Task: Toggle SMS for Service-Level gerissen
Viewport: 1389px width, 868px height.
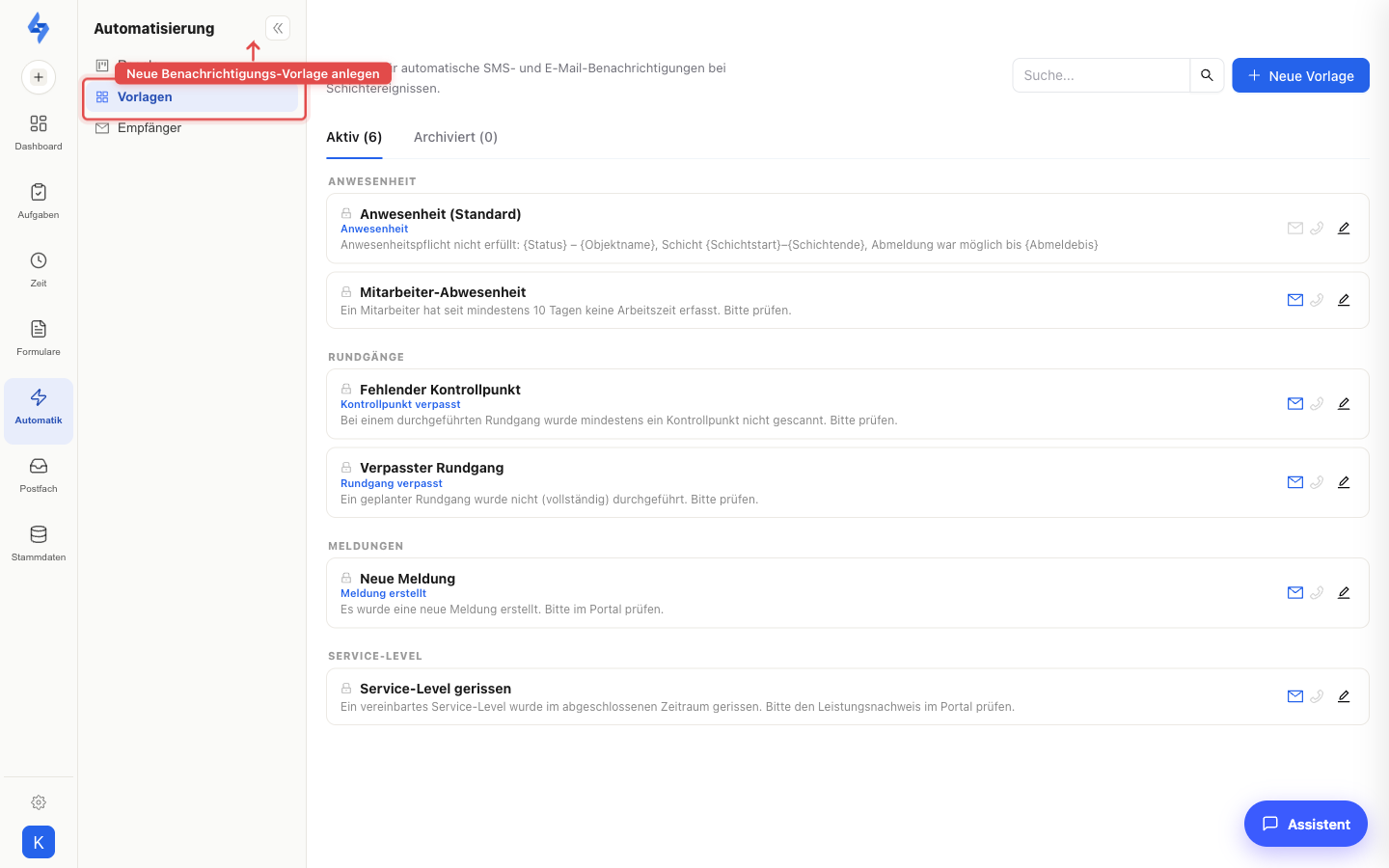Action: (x=1317, y=696)
